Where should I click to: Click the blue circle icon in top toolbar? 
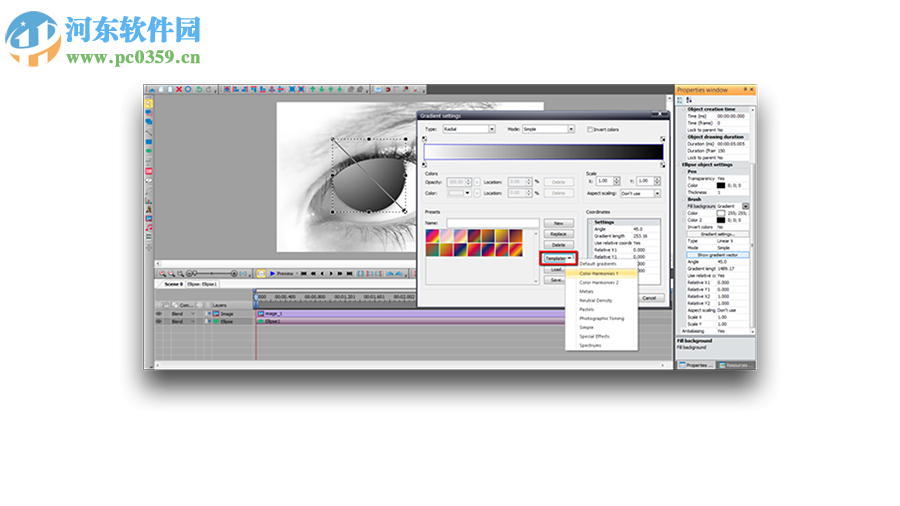(x=188, y=89)
